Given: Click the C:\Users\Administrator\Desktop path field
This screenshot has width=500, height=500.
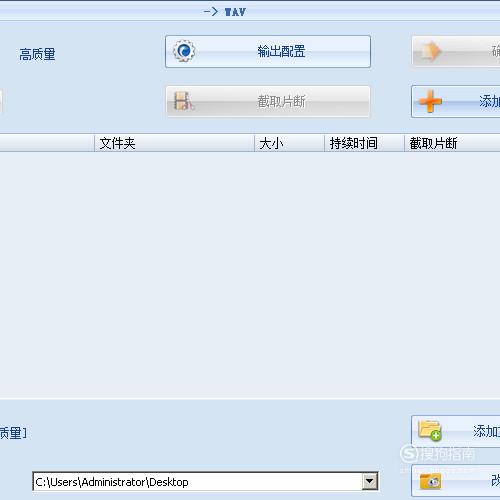Looking at the screenshot, I should pos(205,481).
